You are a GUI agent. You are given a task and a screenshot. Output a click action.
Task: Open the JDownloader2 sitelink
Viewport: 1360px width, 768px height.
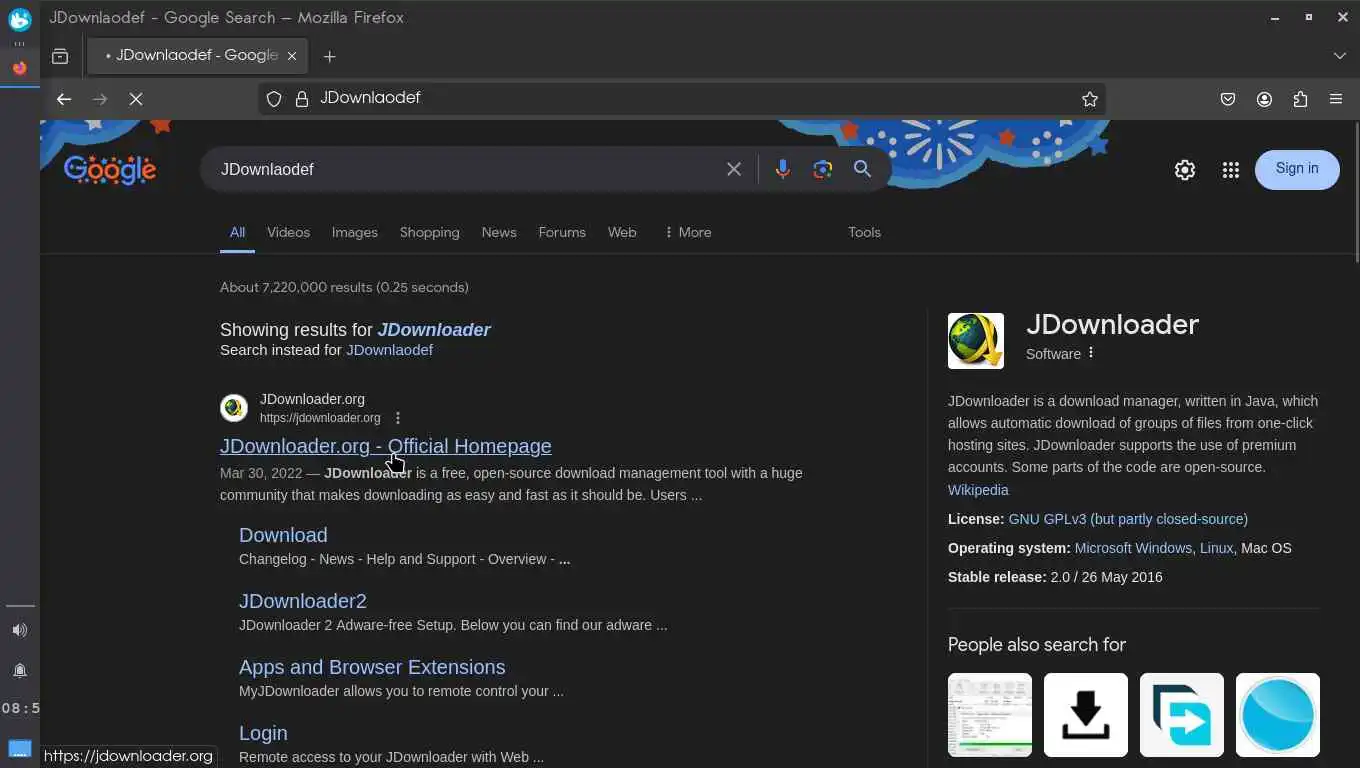coord(303,601)
